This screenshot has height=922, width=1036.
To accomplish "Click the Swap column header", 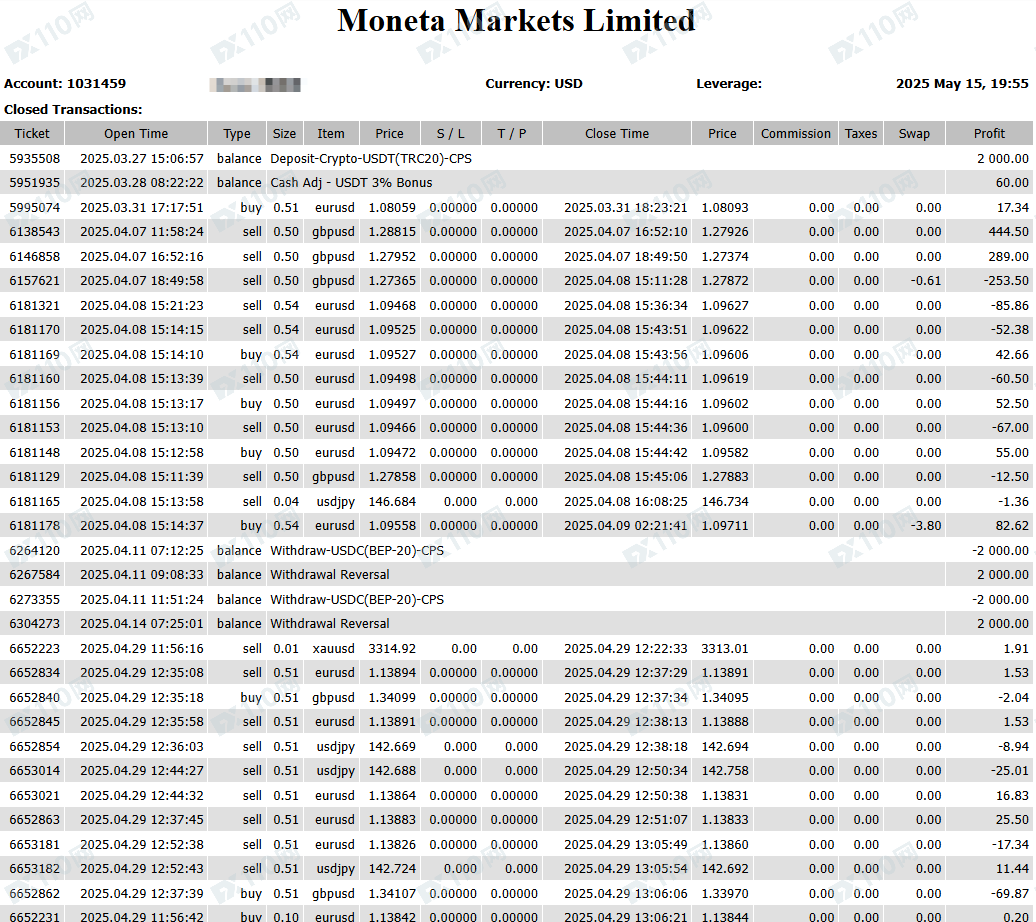I will tap(914, 134).
